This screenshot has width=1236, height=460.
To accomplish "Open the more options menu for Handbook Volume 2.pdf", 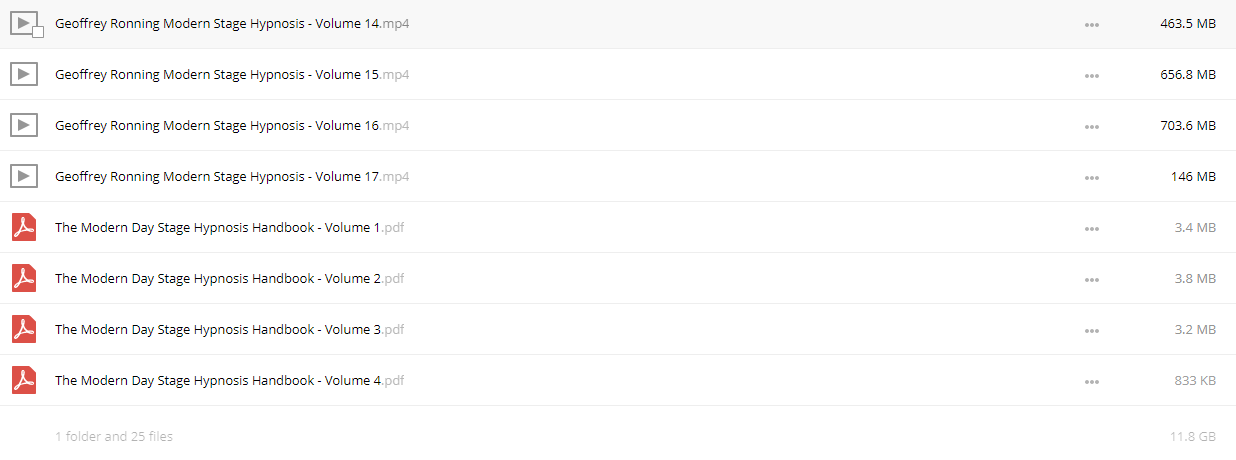I will coord(1092,279).
